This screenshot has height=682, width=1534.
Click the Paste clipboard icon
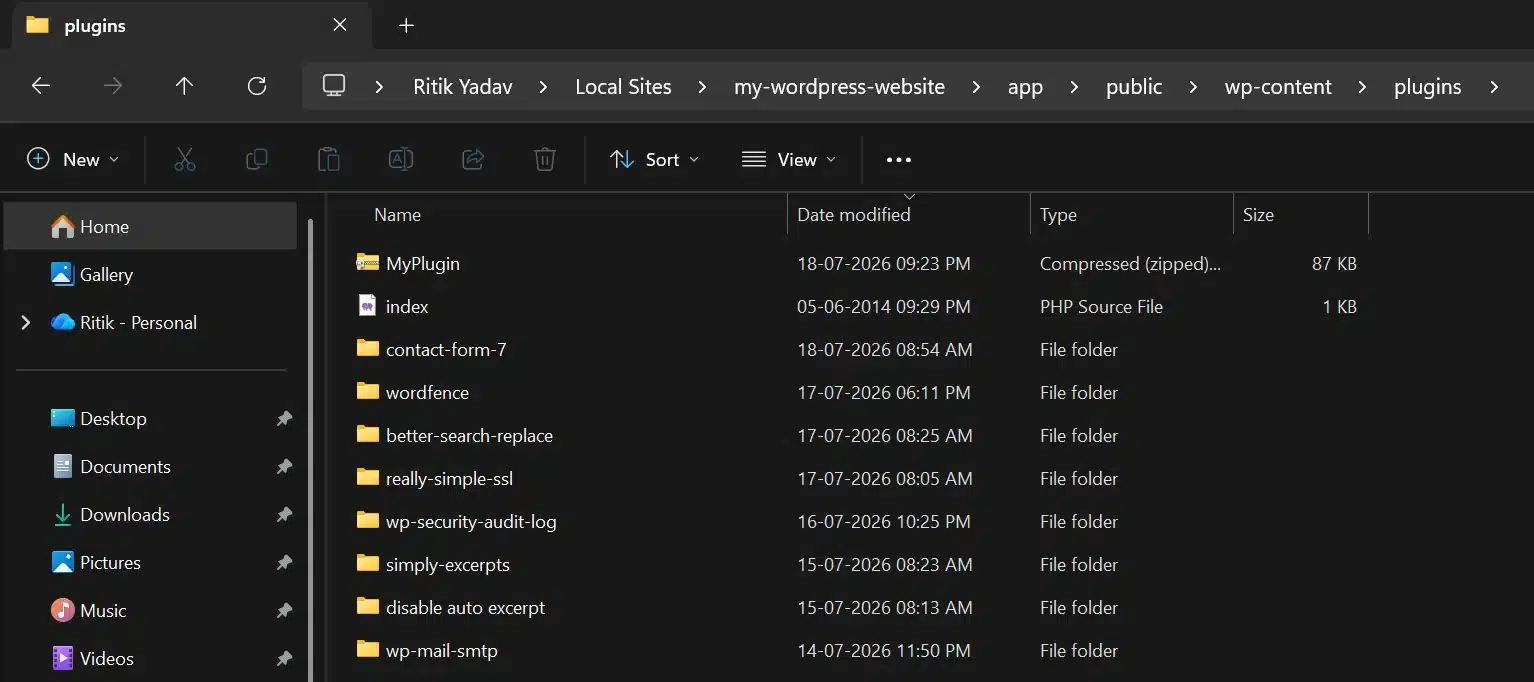pyautogui.click(x=328, y=159)
